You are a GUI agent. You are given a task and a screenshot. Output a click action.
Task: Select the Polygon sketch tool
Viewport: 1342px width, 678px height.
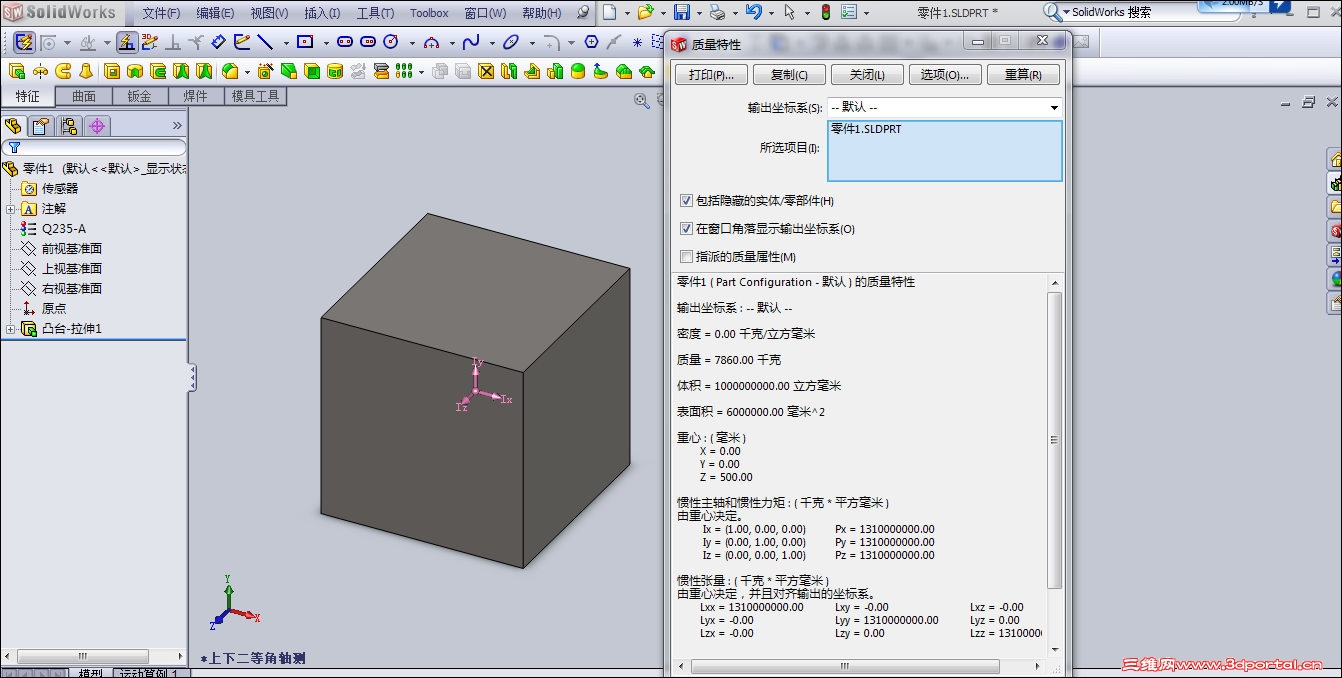click(591, 42)
